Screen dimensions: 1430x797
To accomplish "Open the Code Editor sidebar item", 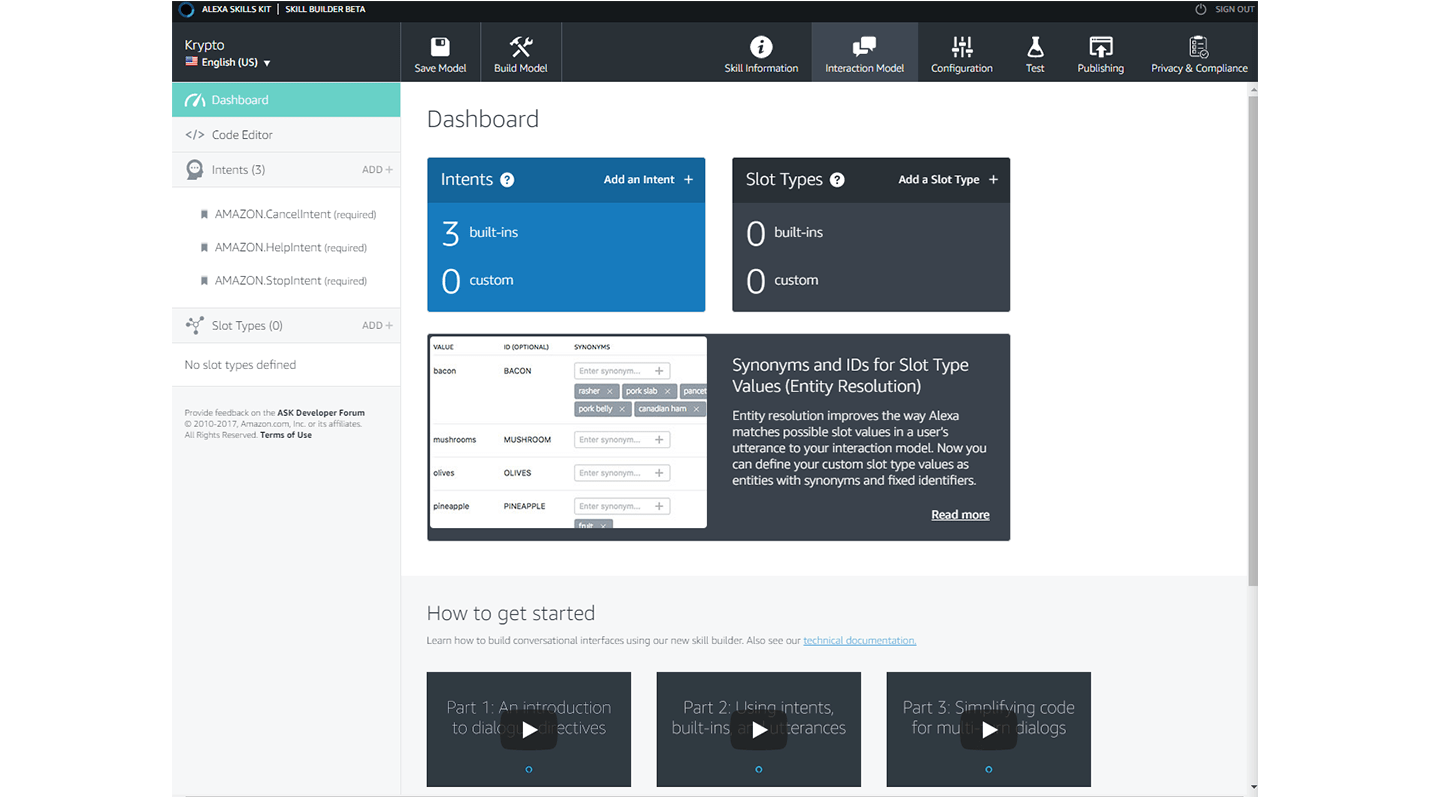I will [286, 135].
